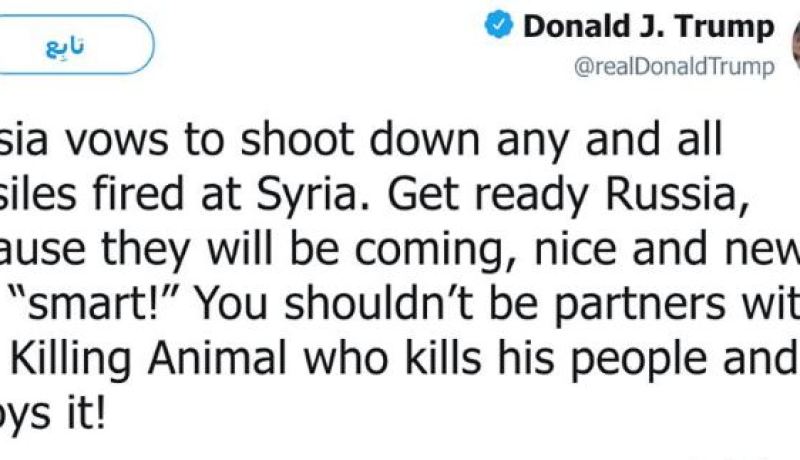Image resolution: width=800 pixels, height=460 pixels.
Task: Click the phrase "nice and new"
Action: [x=667, y=249]
